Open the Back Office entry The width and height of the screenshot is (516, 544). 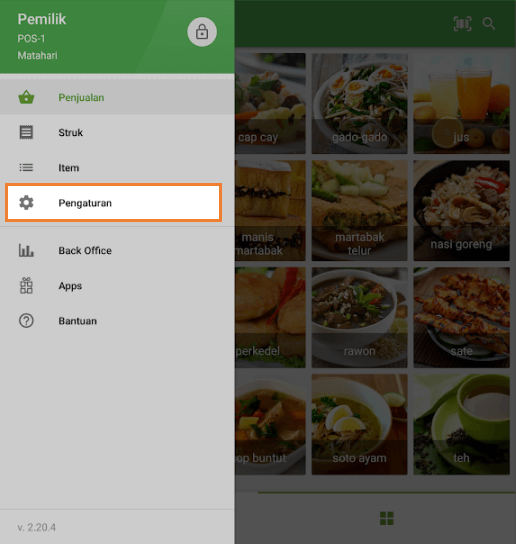[117, 250]
